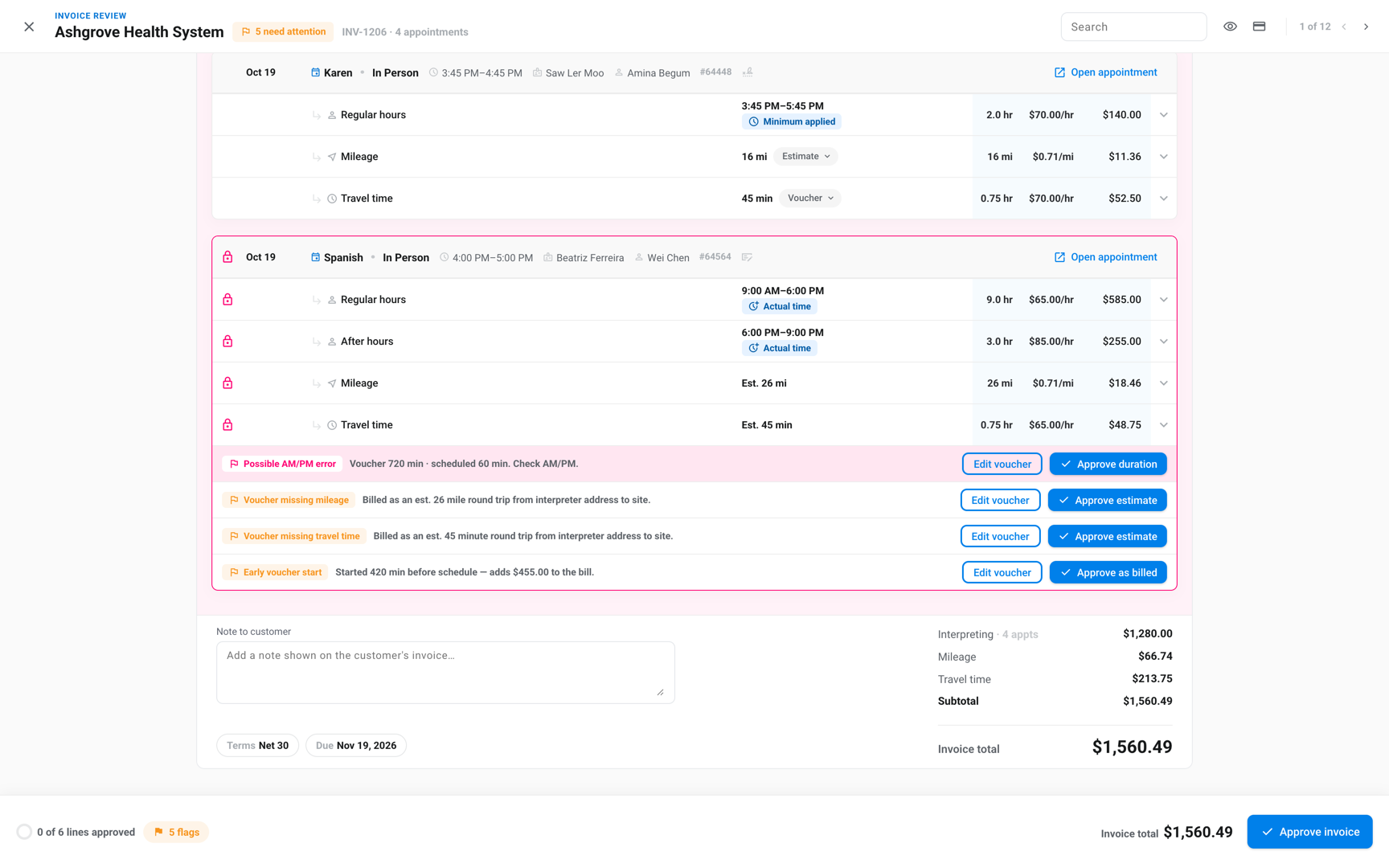
Task: Click the lock on After hours row
Action: click(x=227, y=342)
